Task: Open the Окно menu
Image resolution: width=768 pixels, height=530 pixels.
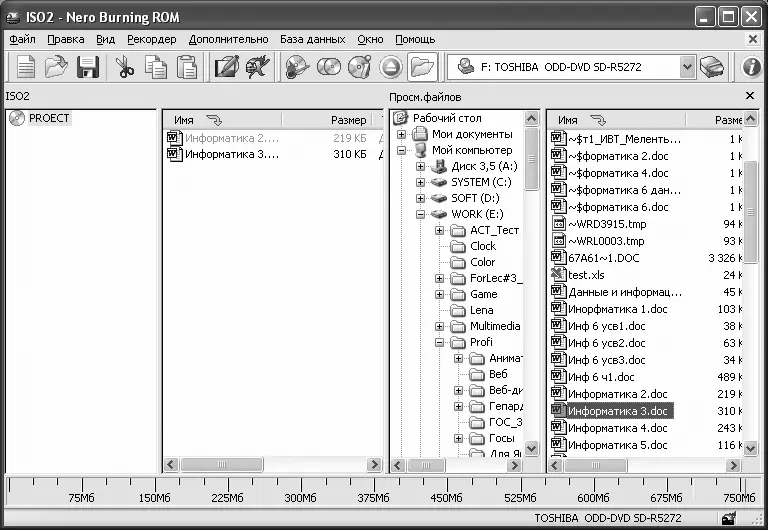Action: 370,39
